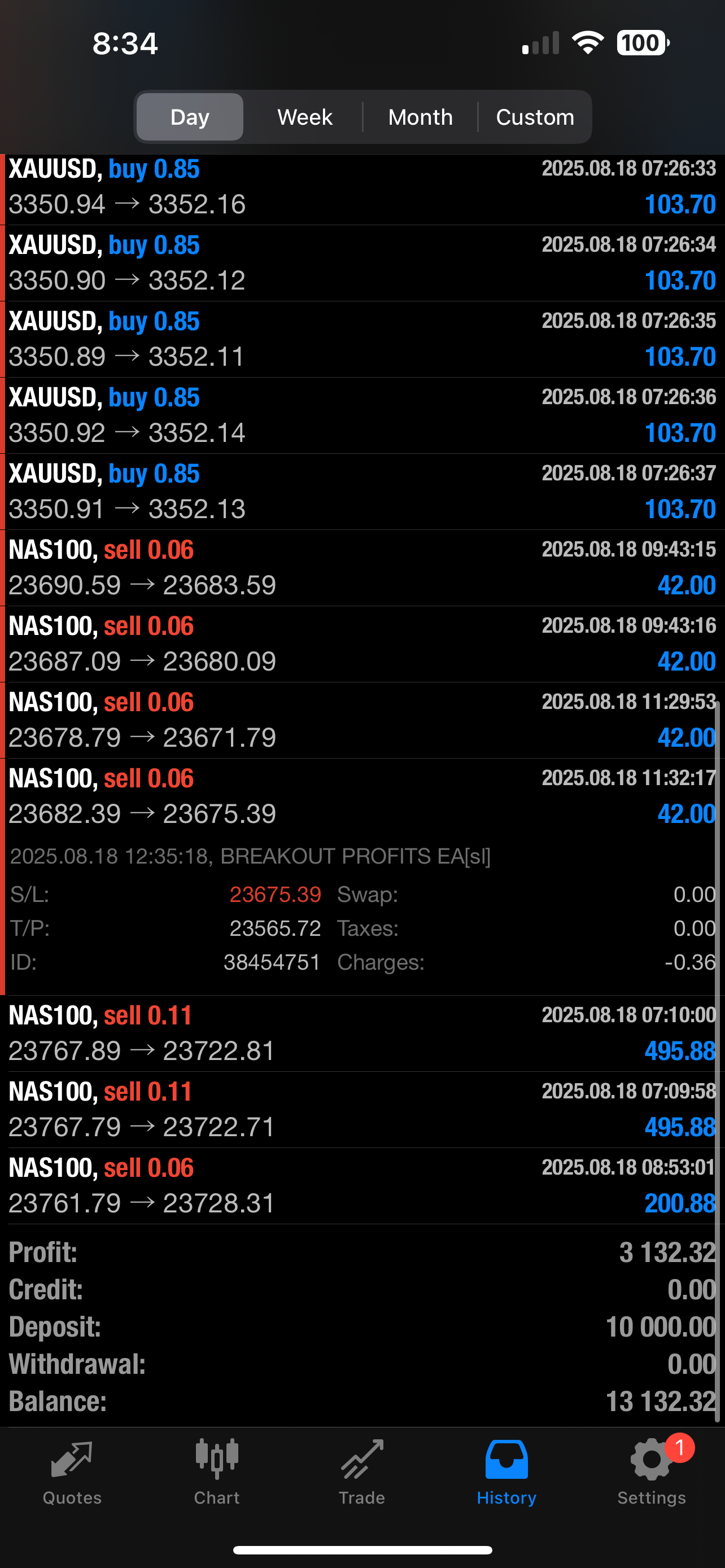Select the Day period tab

(x=190, y=117)
